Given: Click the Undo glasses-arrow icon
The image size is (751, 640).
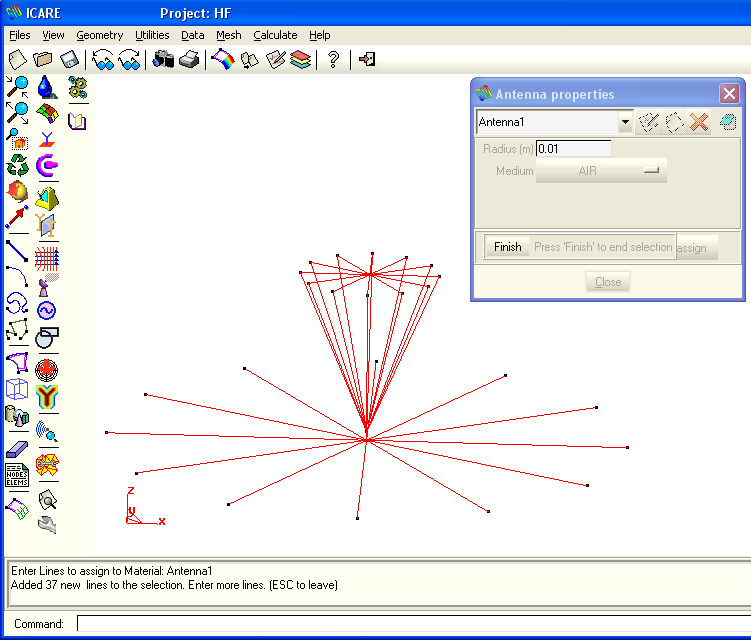Looking at the screenshot, I should coord(102,60).
